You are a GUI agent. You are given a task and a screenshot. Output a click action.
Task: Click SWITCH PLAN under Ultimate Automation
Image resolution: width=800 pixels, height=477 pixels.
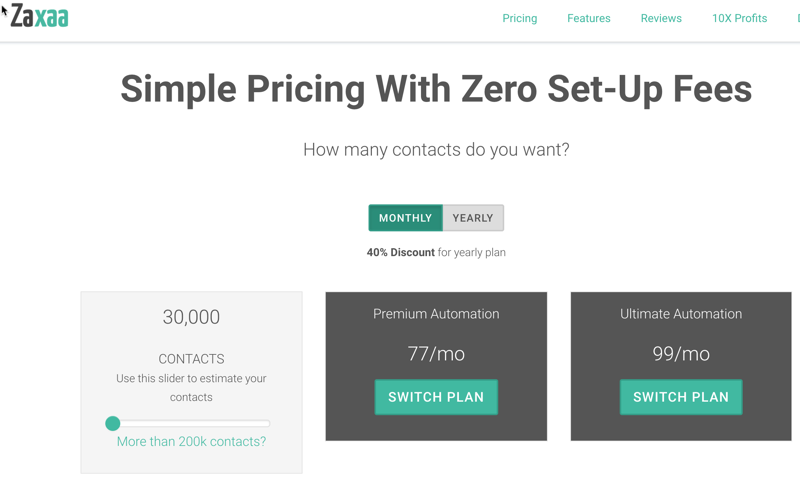click(681, 397)
